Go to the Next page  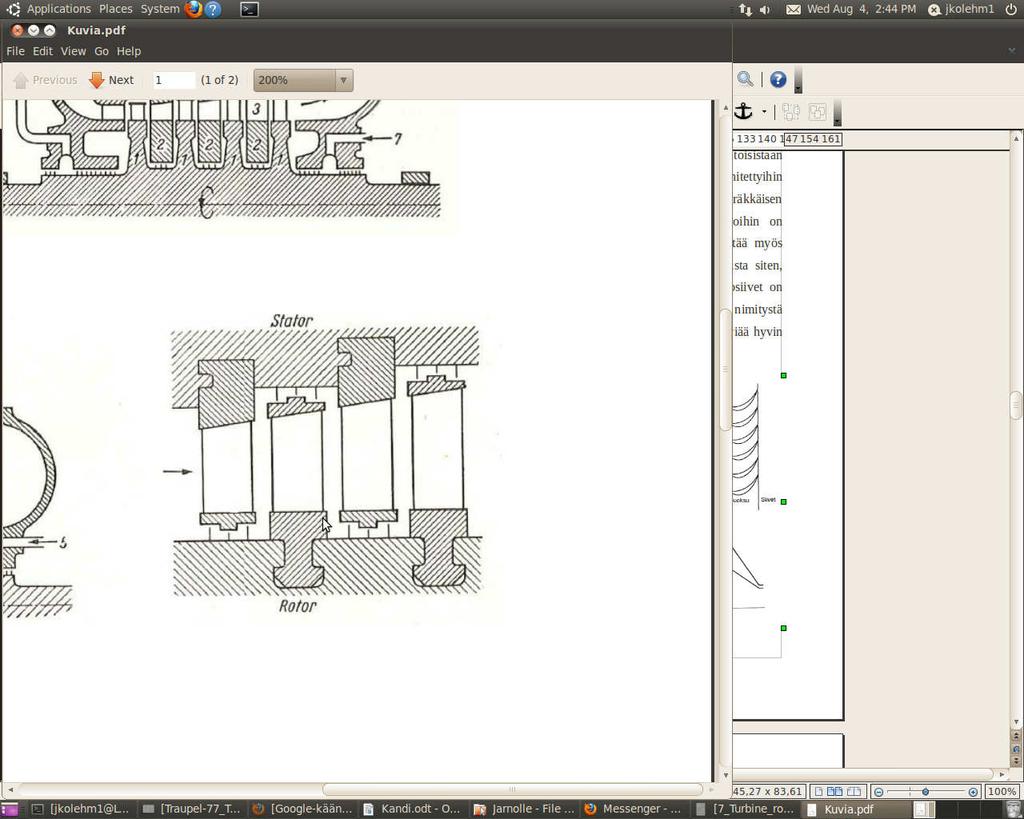(112, 80)
